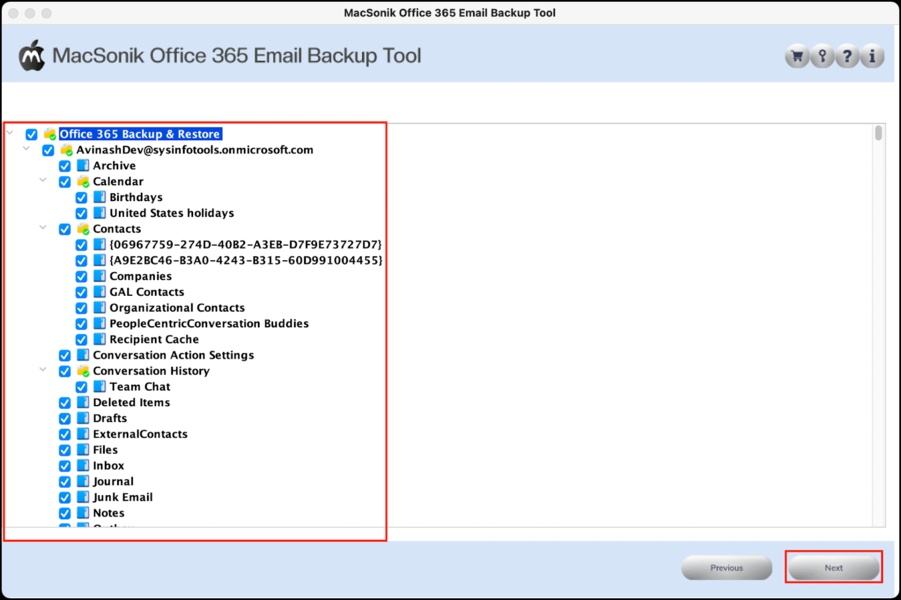Image resolution: width=901 pixels, height=600 pixels.
Task: Select the Office 365 Backup & Restore label
Action: pyautogui.click(x=140, y=134)
